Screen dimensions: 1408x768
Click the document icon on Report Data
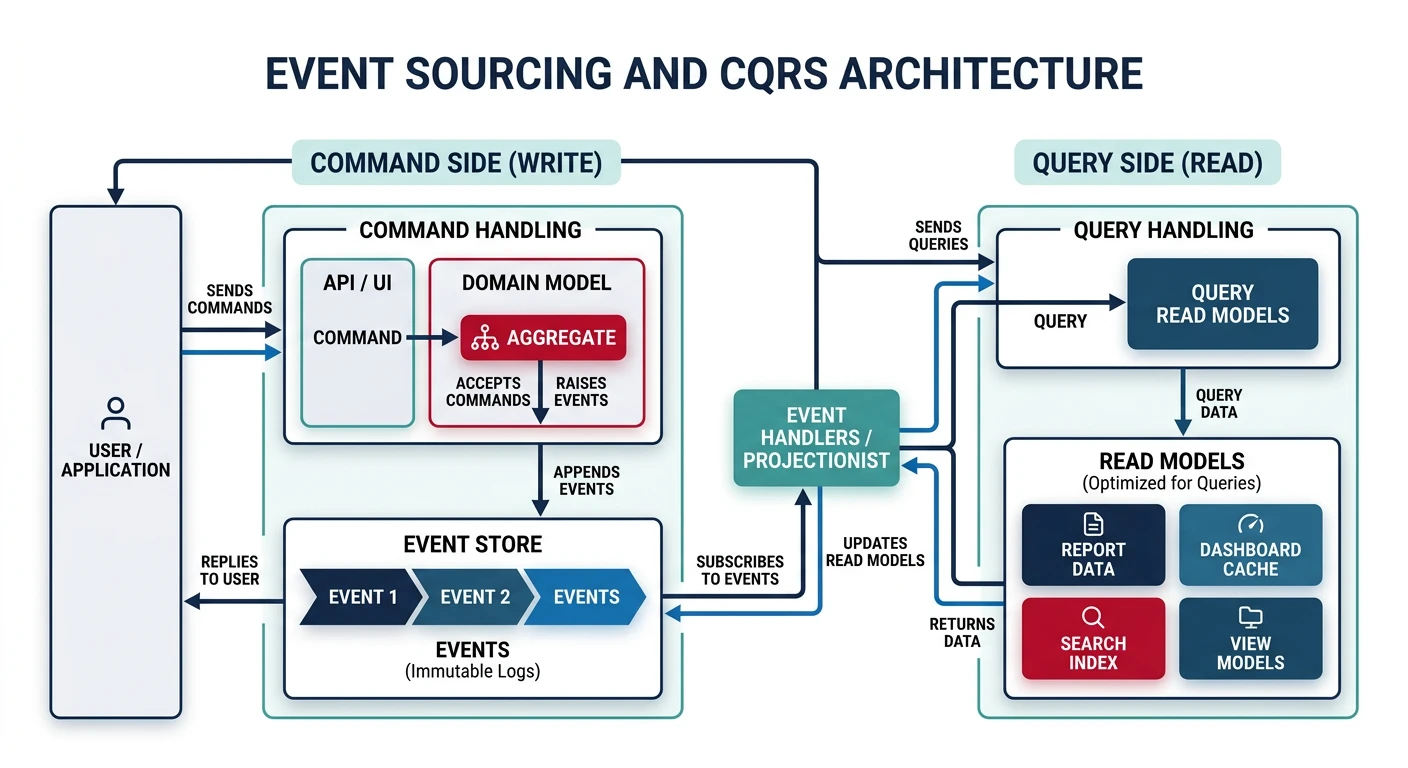pyautogui.click(x=1093, y=522)
